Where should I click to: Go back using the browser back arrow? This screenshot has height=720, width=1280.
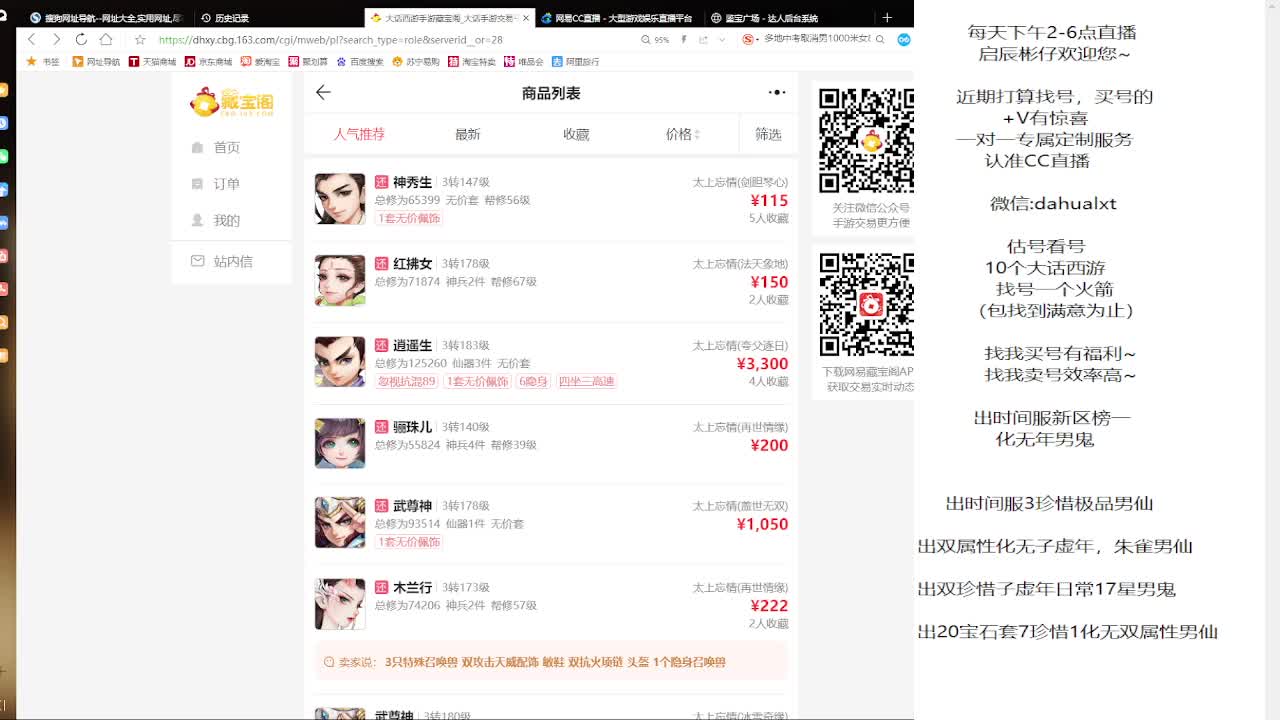(32, 39)
